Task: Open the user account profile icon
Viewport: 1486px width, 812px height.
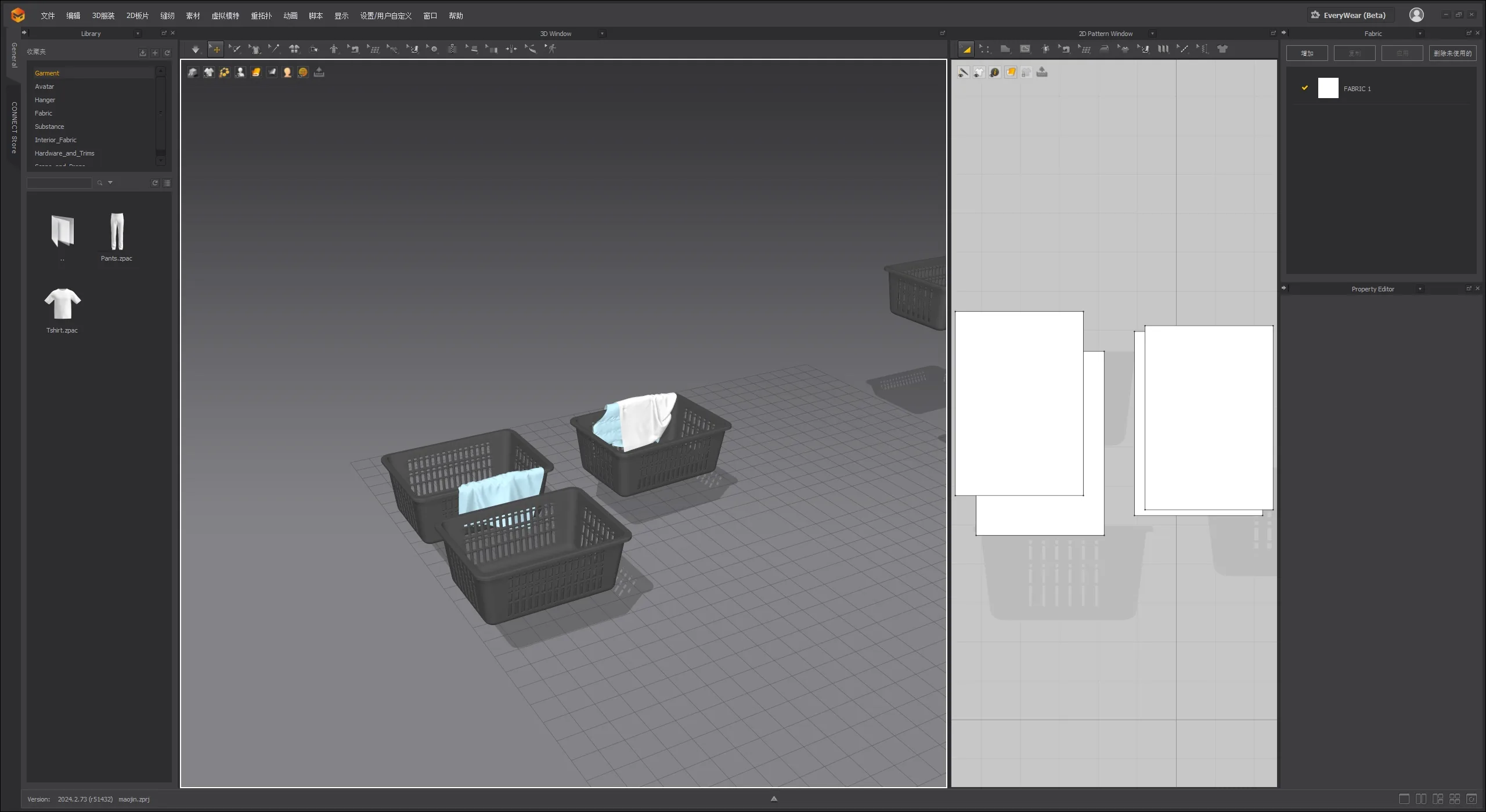Action: pos(1416,15)
